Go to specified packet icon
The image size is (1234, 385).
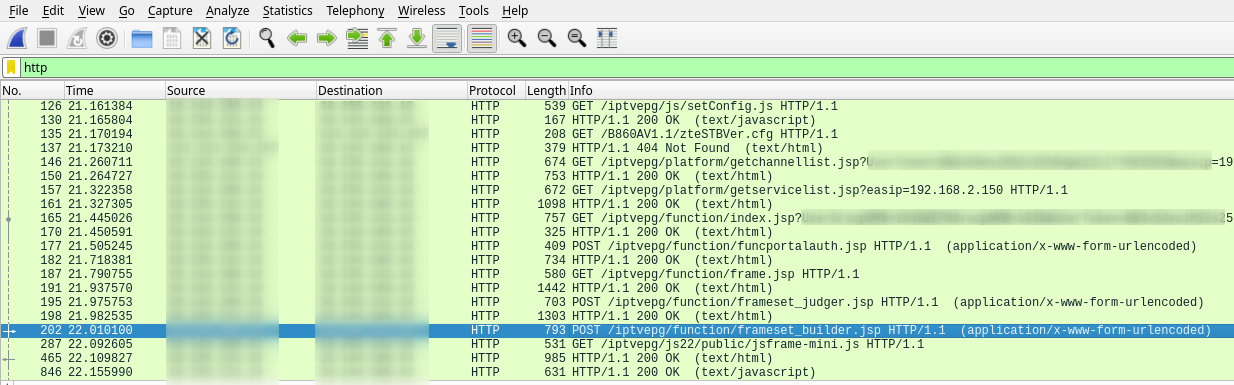click(x=357, y=38)
